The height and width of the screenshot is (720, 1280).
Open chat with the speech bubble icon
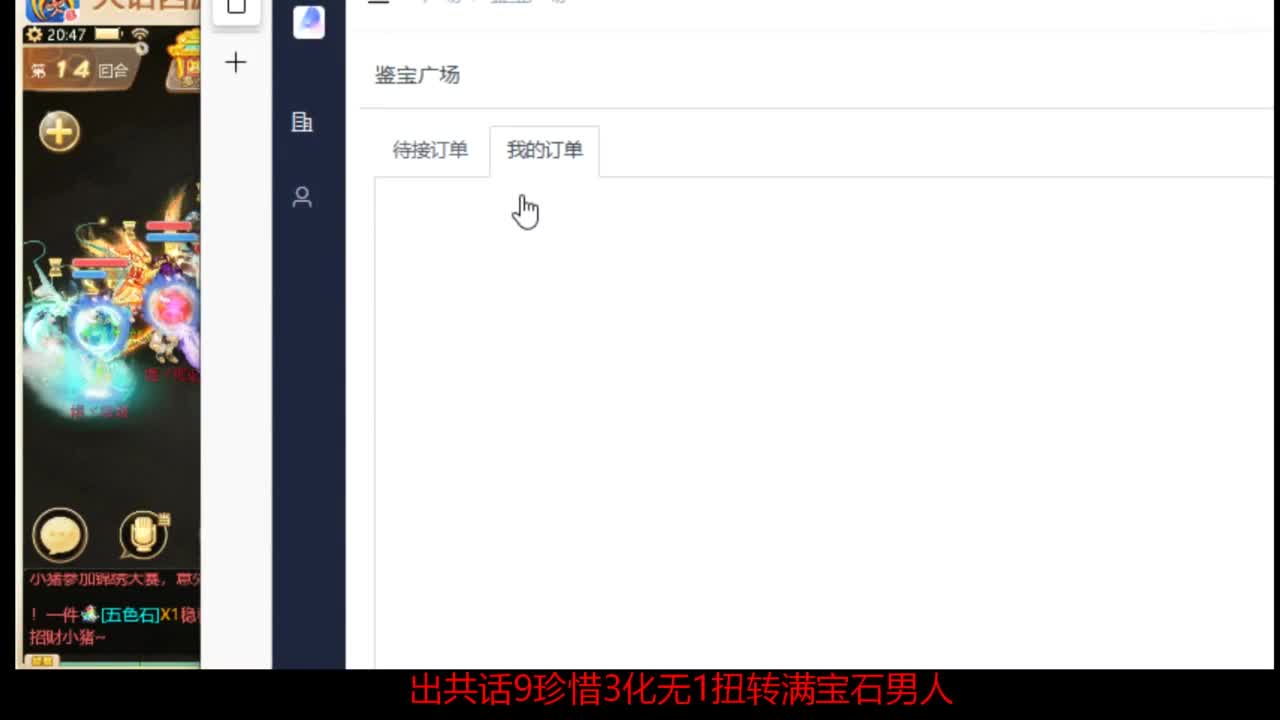(x=59, y=536)
